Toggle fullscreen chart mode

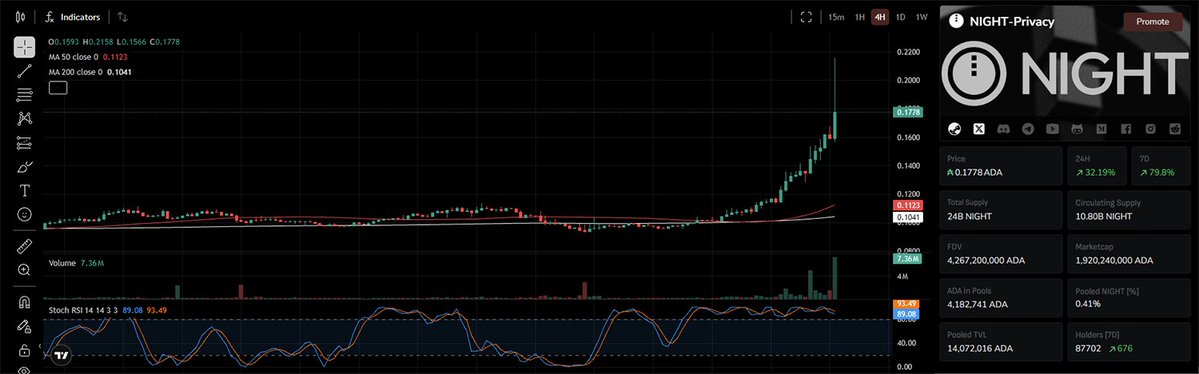805,17
